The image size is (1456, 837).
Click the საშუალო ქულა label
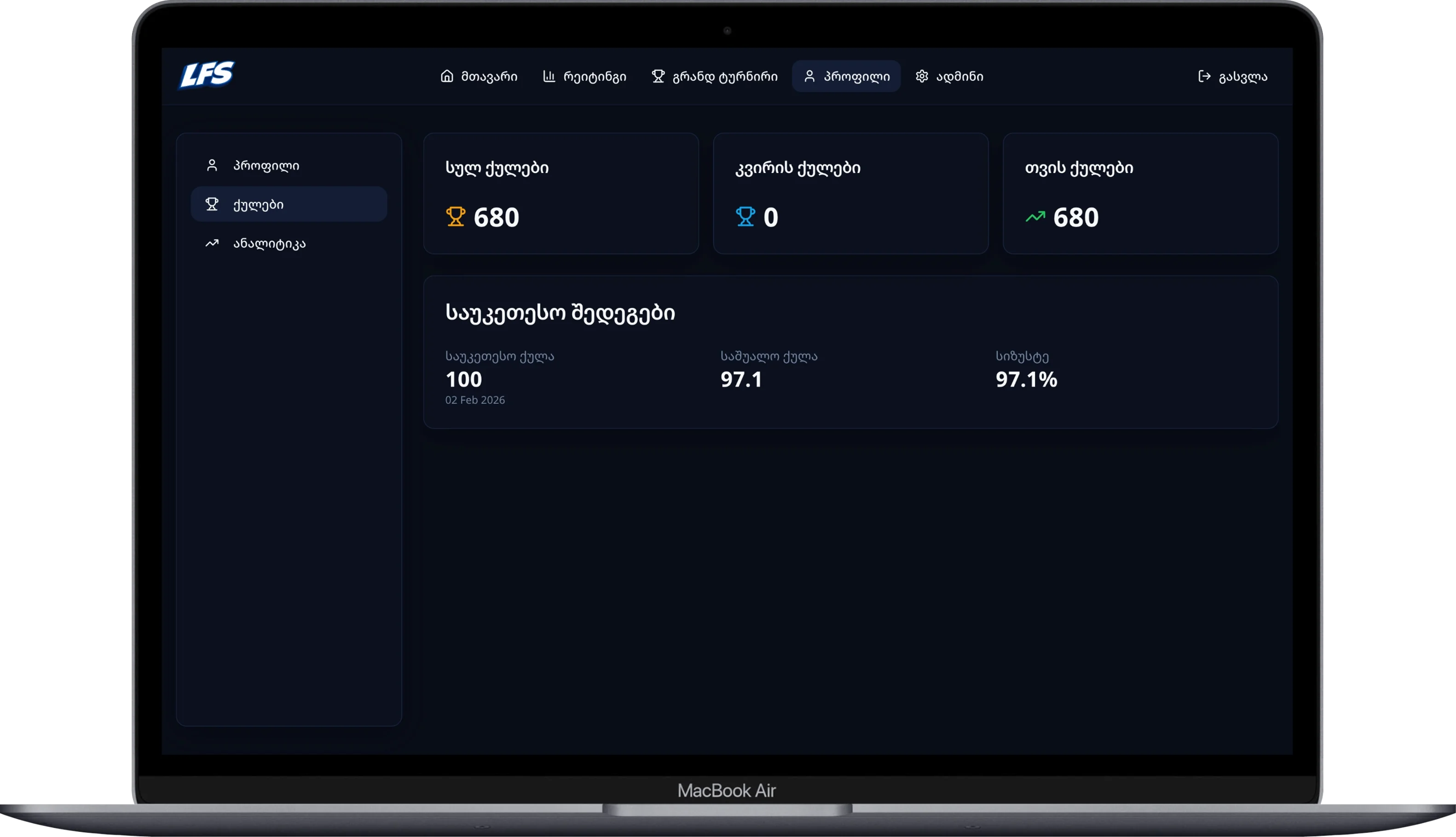(769, 356)
